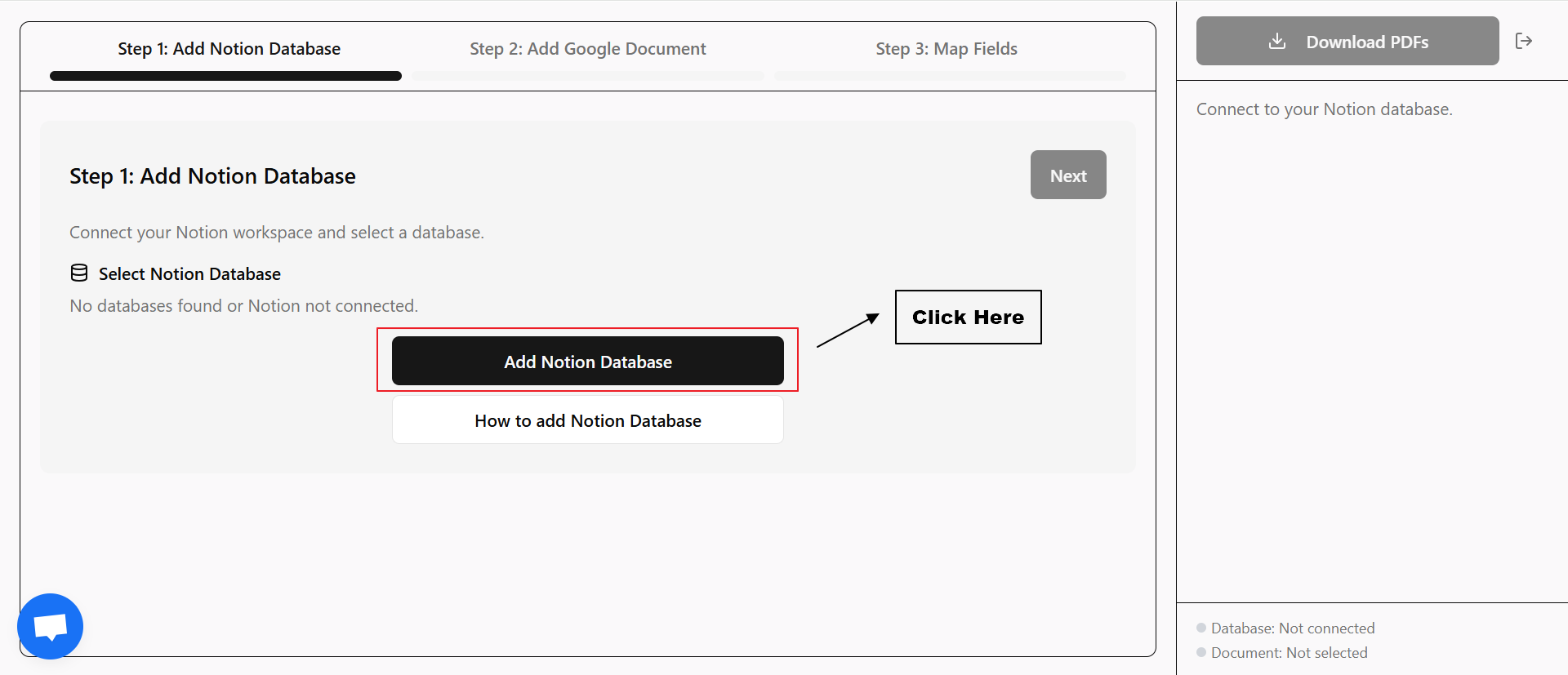Click the Database status indicator dot

1201,628
